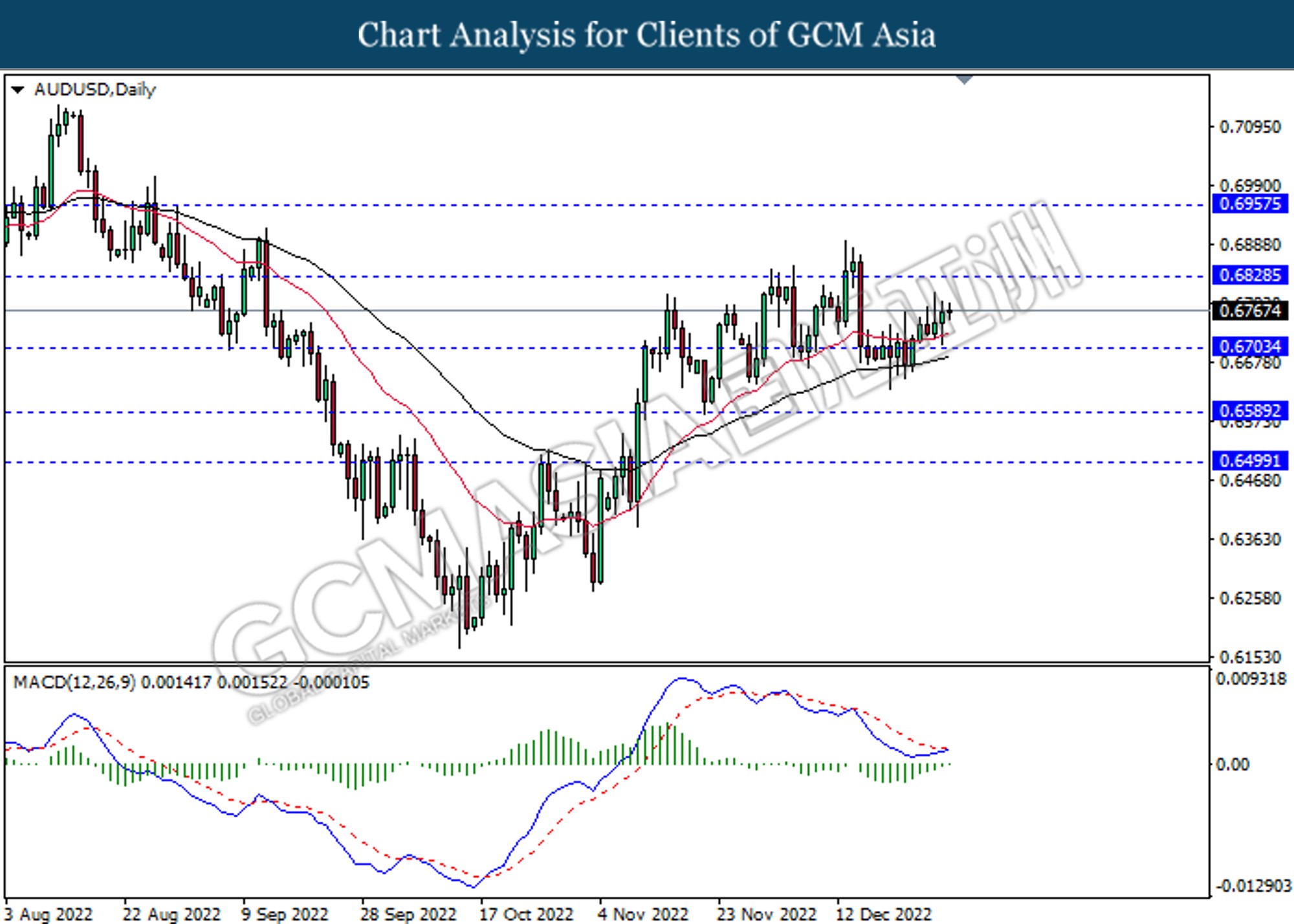Viewport: 1294px width, 924px height.
Task: Select the 0.65892 price level label
Action: coord(1250,410)
